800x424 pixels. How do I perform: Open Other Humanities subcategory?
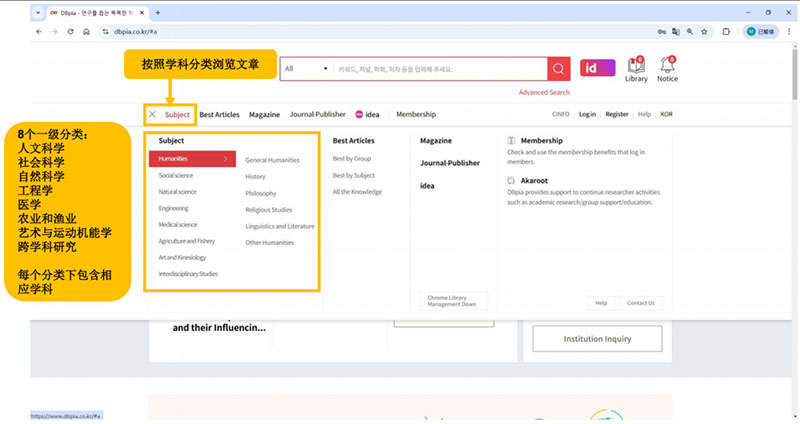269,243
